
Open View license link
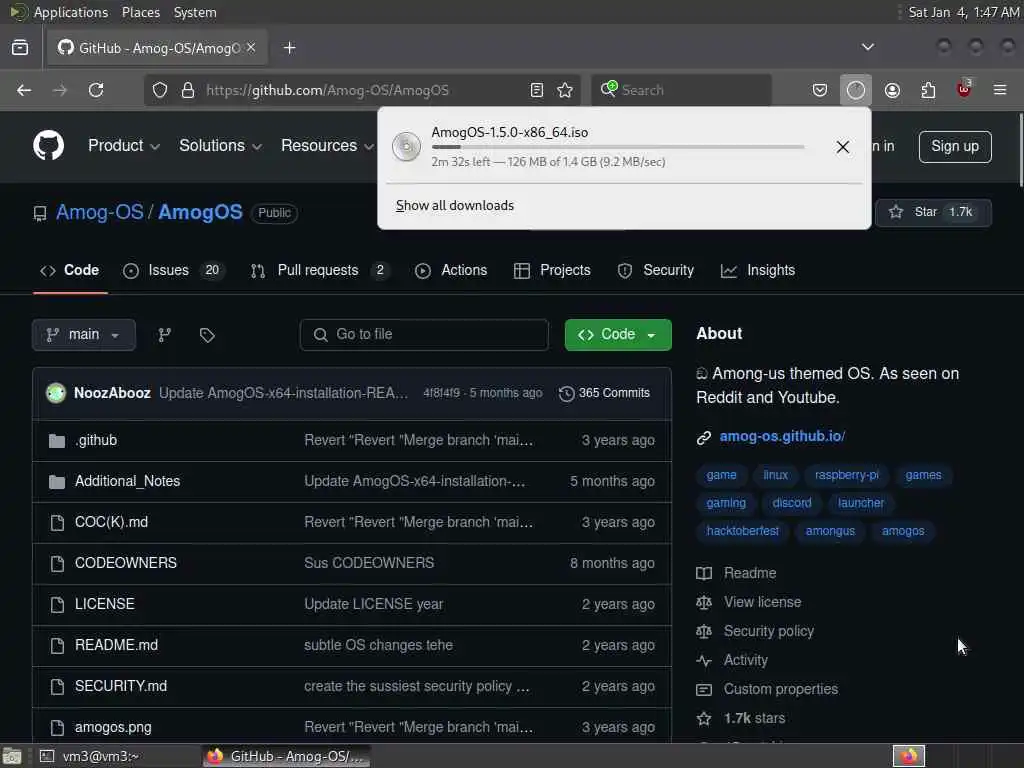(762, 602)
